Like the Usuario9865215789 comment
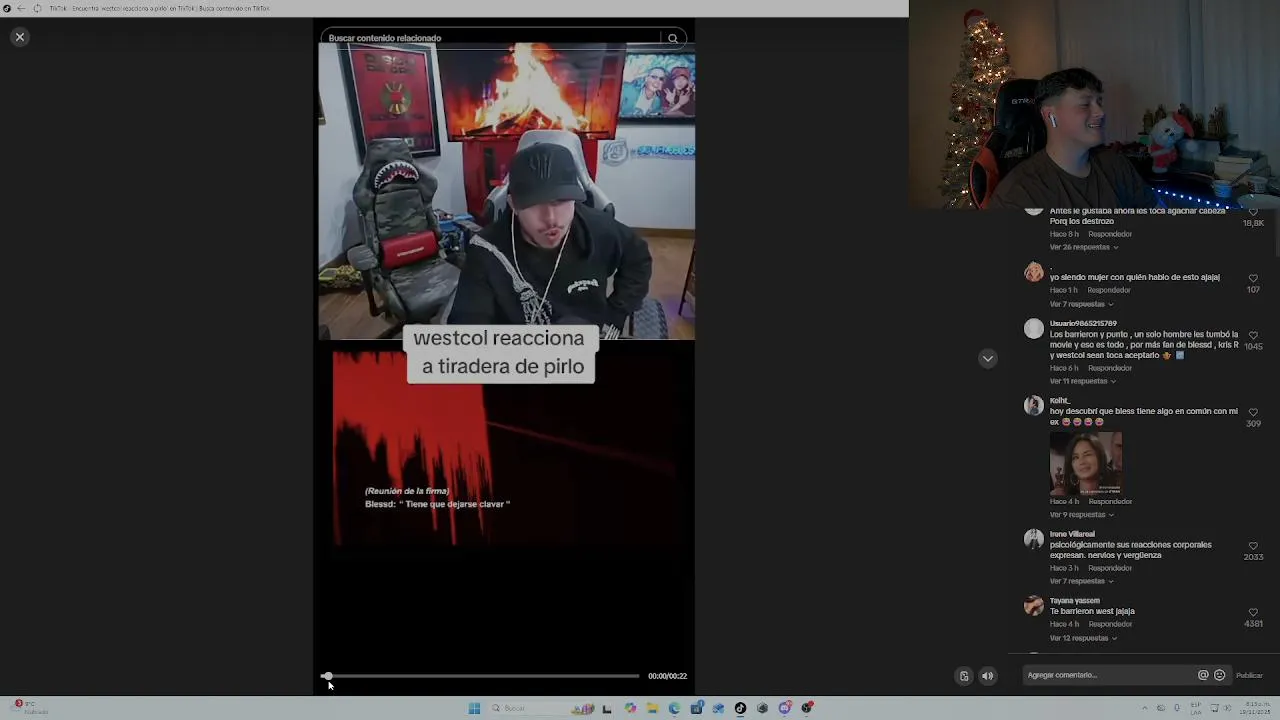1280x720 pixels. 1253,335
